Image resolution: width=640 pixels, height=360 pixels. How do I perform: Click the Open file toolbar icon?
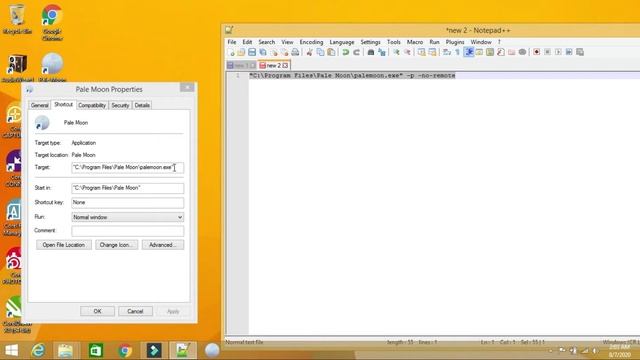(x=241, y=52)
